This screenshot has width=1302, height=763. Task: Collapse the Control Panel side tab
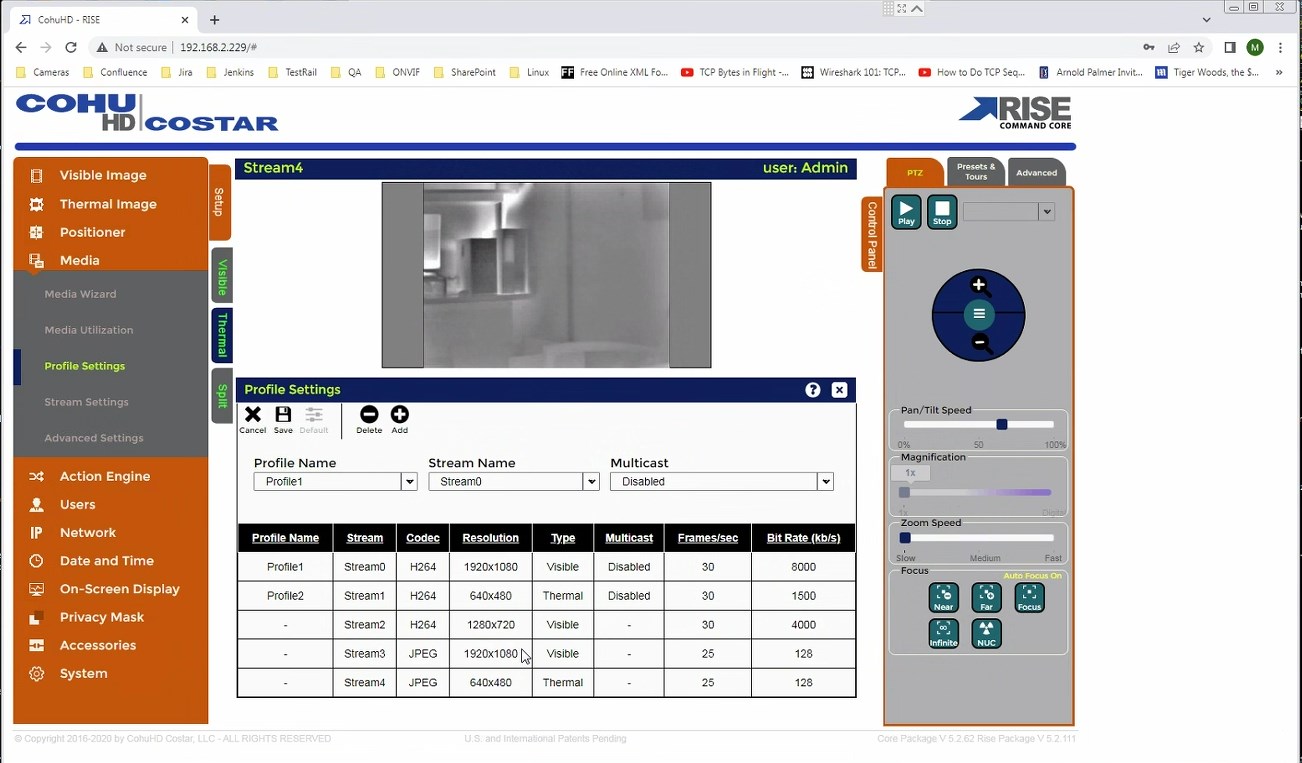click(872, 234)
